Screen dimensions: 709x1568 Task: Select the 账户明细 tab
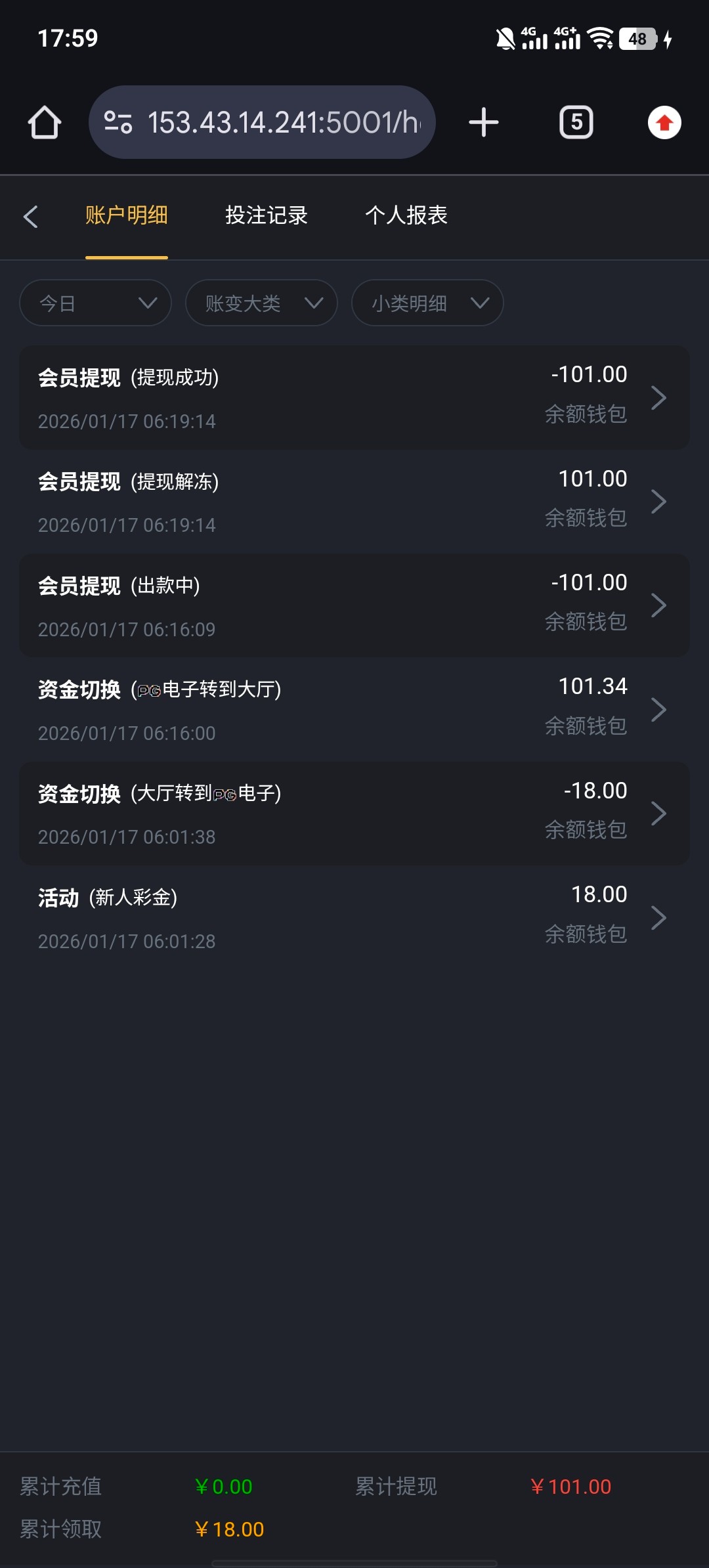(x=127, y=215)
